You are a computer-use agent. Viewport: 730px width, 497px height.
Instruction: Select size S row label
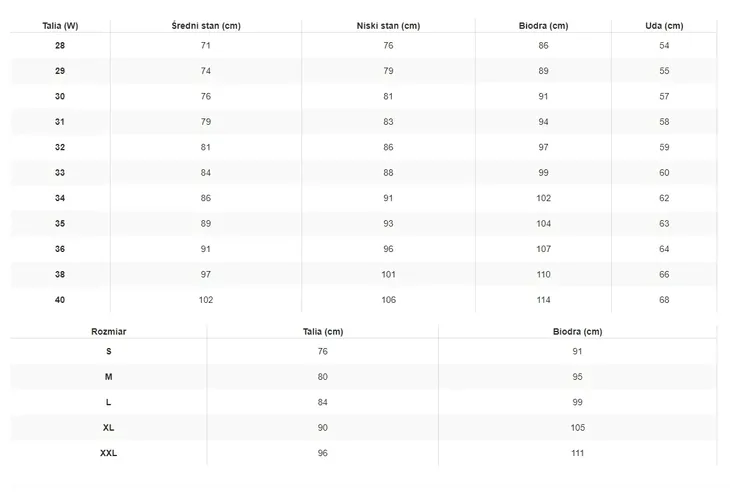(108, 351)
